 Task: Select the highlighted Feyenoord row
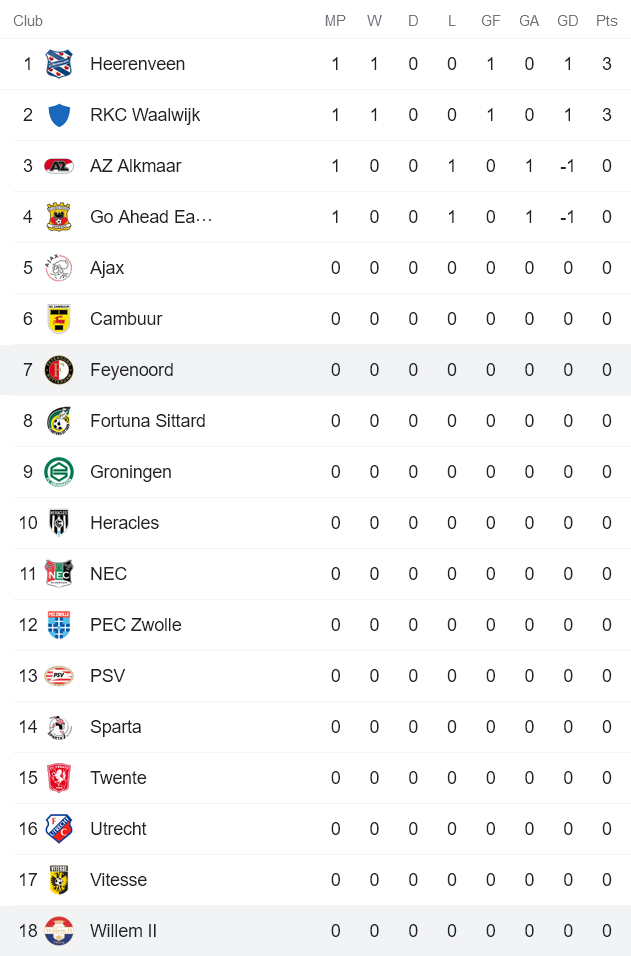[300, 369]
